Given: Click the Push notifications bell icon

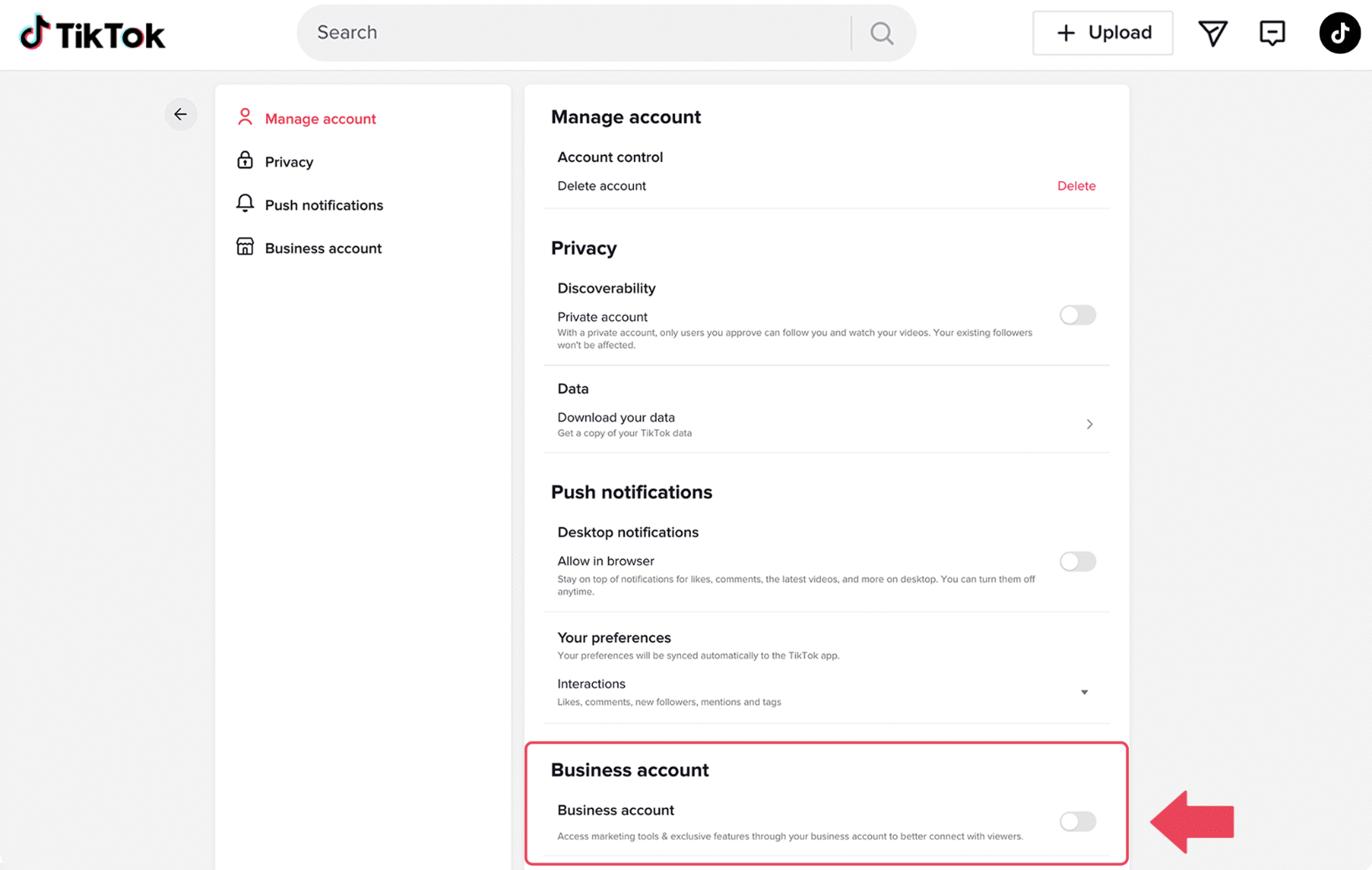Looking at the screenshot, I should point(245,203).
